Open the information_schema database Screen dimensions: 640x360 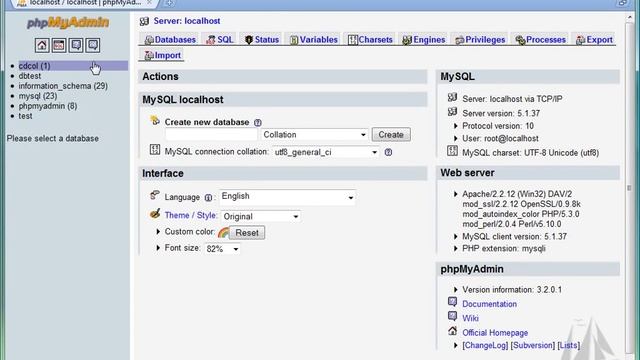point(63,86)
